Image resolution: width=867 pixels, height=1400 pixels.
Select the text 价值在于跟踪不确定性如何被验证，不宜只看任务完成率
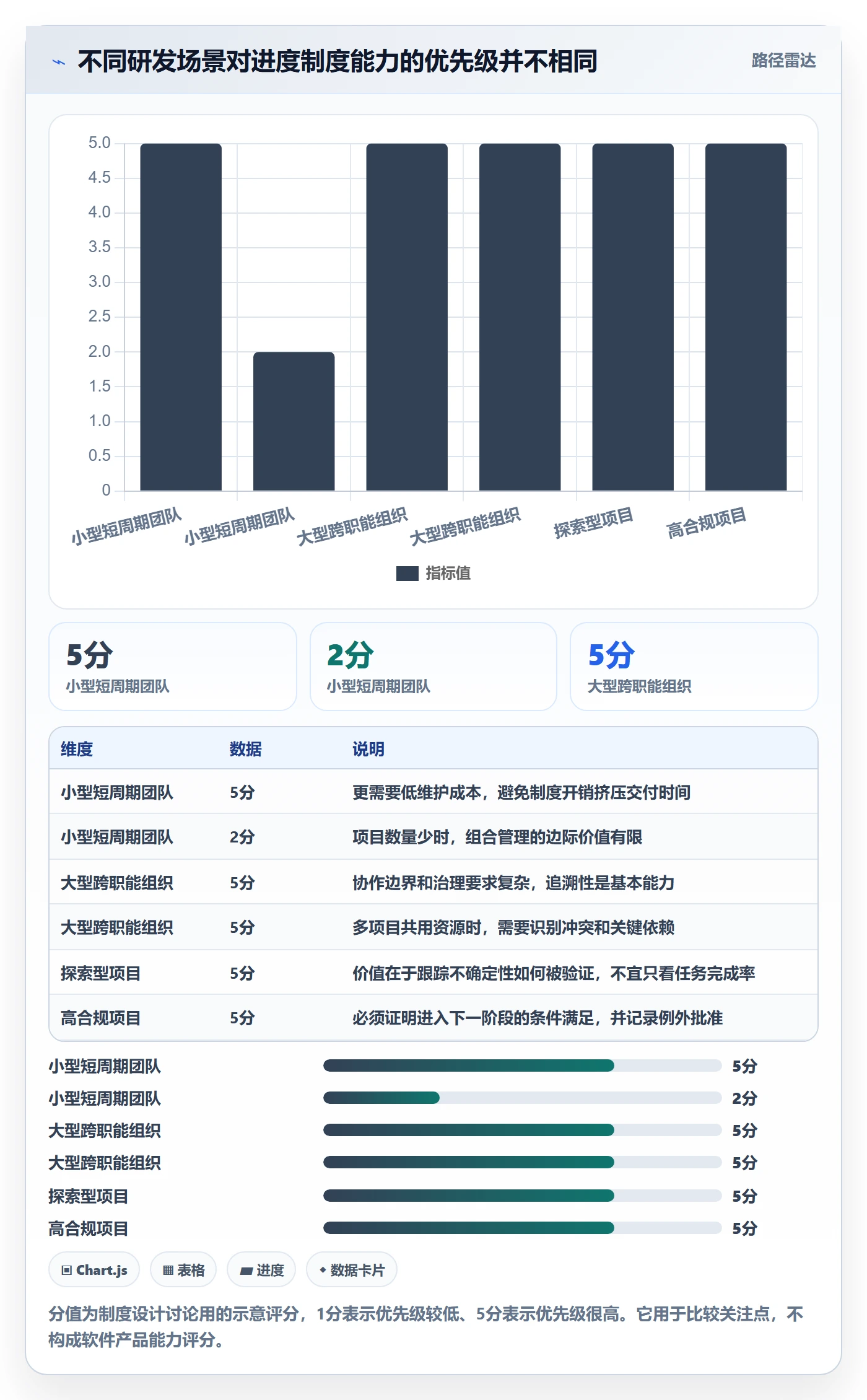pos(554,973)
